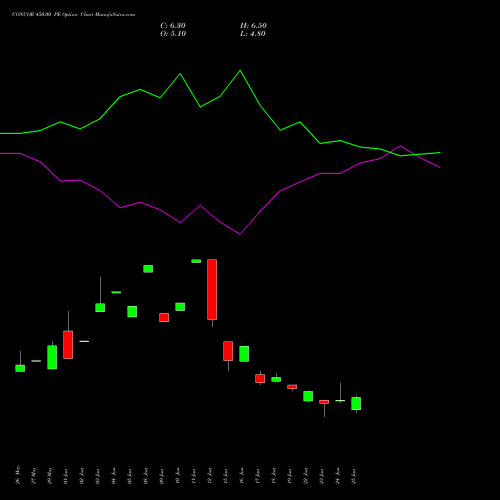Select the red candle above 15 Jun

[228, 351]
